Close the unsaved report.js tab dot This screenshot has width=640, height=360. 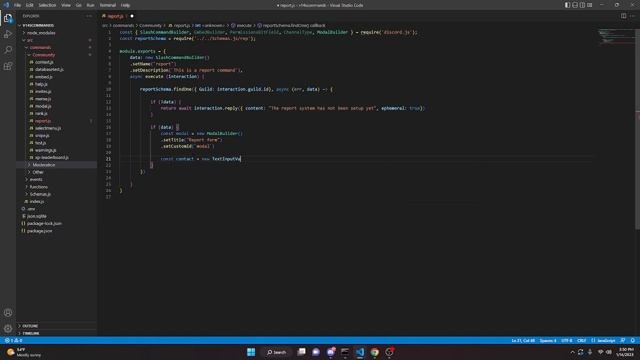pyautogui.click(x=132, y=16)
